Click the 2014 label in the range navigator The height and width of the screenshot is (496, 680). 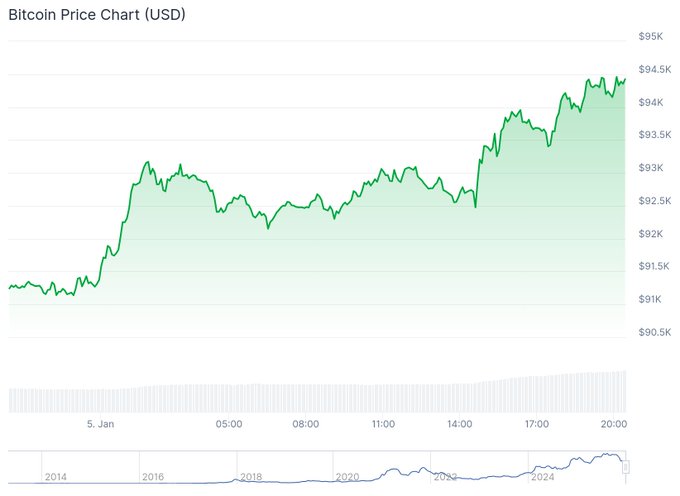(x=57, y=478)
